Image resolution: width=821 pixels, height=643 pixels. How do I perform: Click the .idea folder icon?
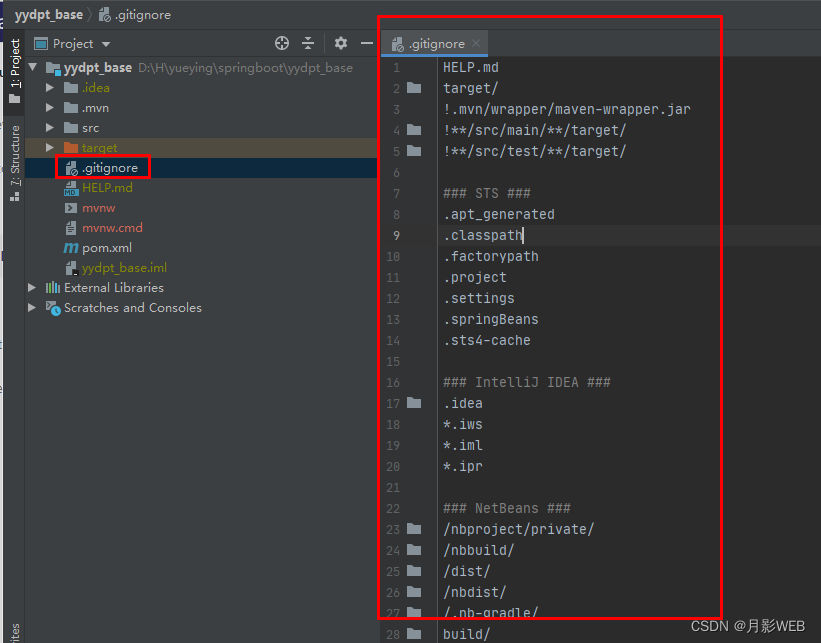pos(71,87)
